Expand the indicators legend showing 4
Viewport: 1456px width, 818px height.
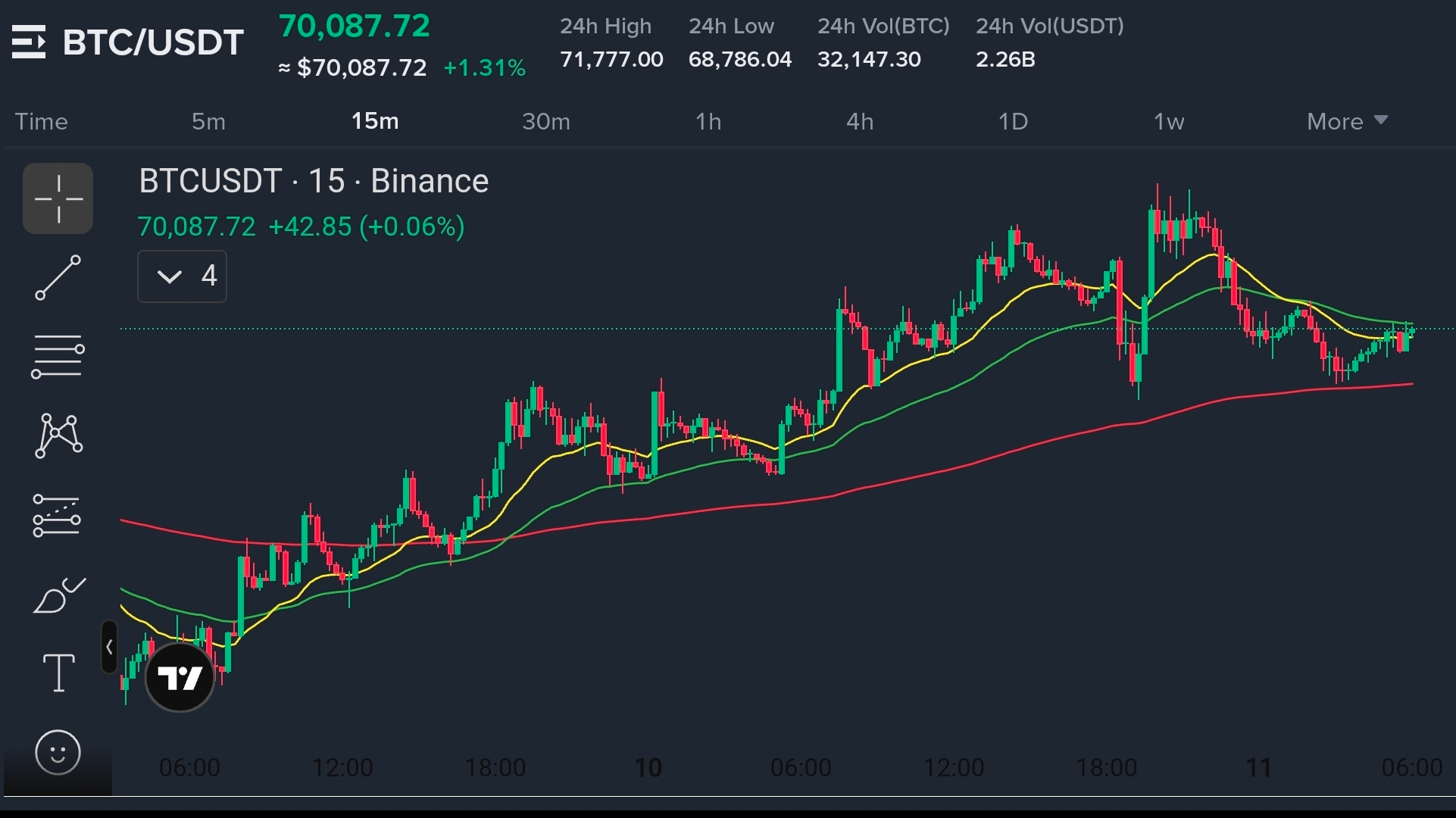(x=182, y=276)
